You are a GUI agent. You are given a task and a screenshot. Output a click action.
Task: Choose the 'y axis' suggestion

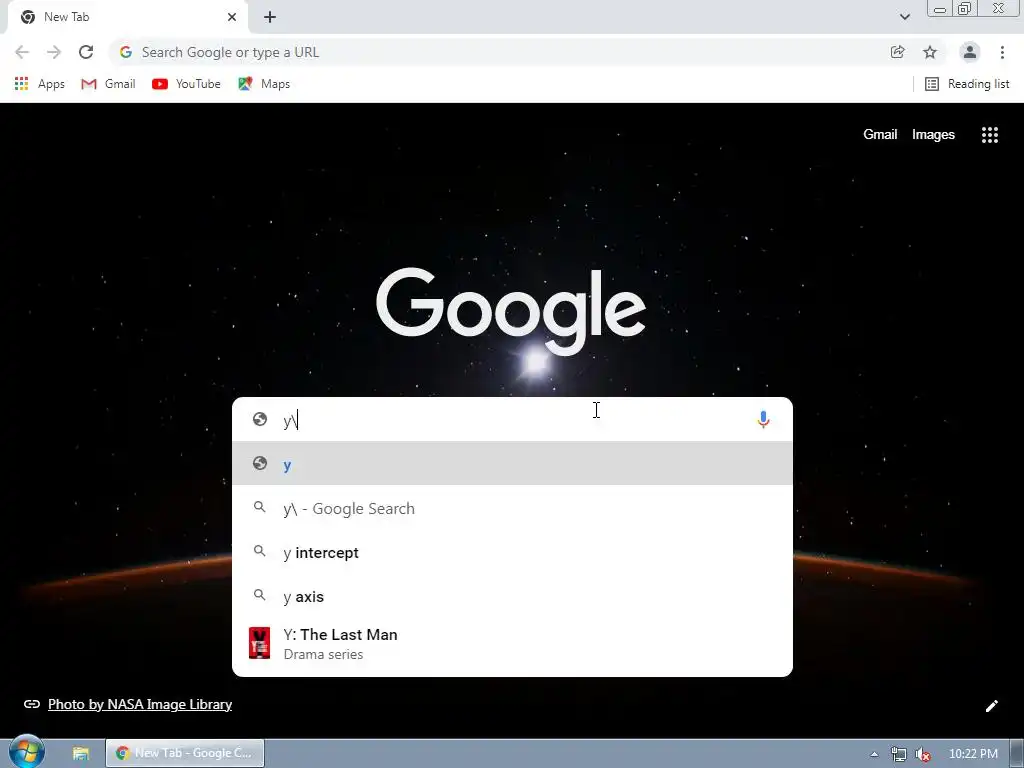pyautogui.click(x=513, y=597)
